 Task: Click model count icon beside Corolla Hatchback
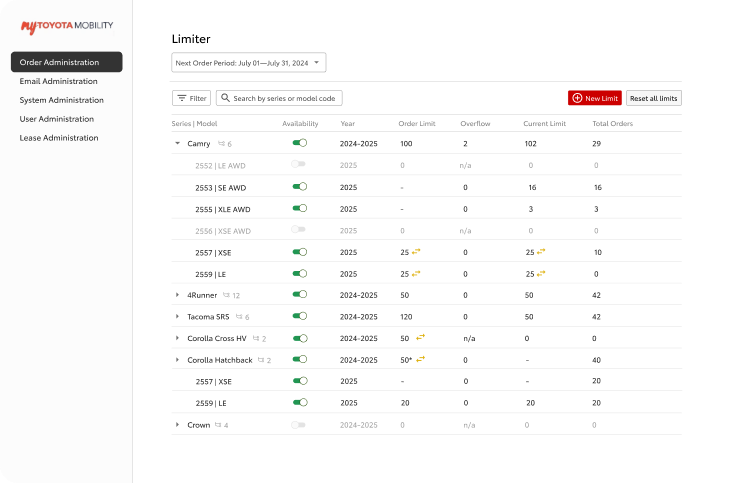[x=261, y=360]
